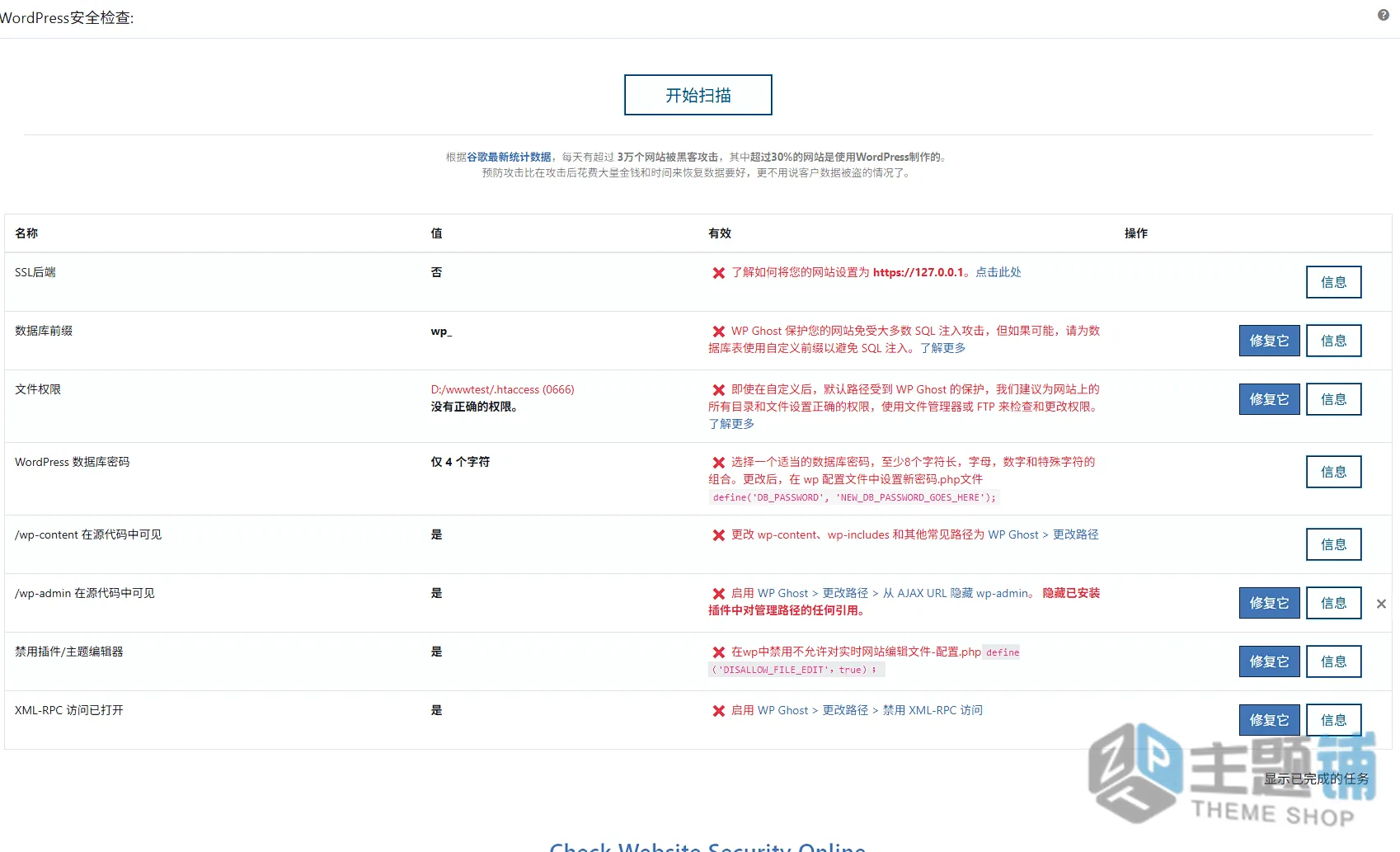
Task: Click the WordPress安全检查 heading
Action: 67,18
